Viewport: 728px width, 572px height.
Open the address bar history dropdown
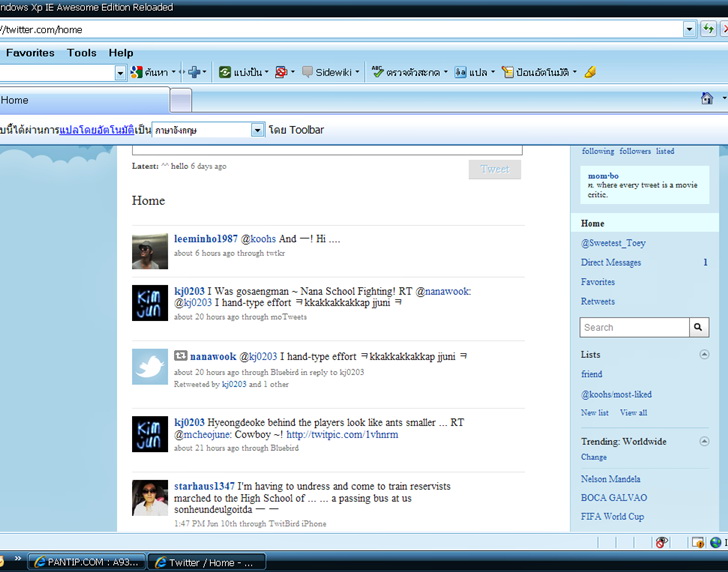pyautogui.click(x=689, y=29)
